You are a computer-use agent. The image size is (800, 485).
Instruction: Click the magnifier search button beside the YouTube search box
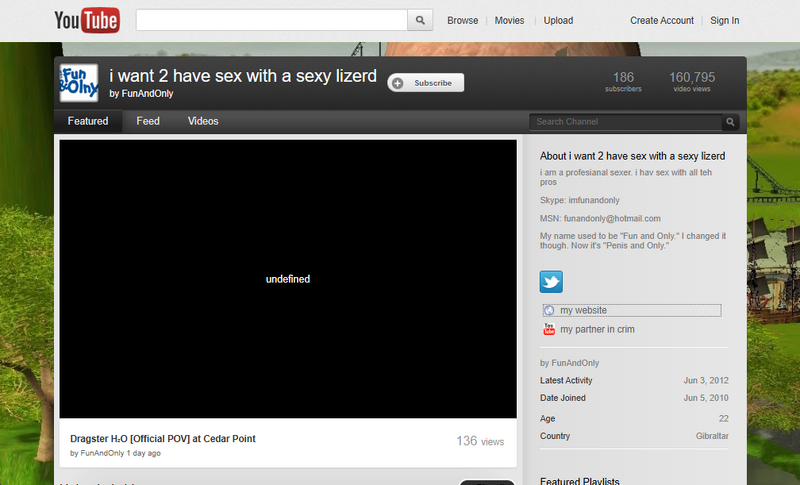[x=420, y=20]
